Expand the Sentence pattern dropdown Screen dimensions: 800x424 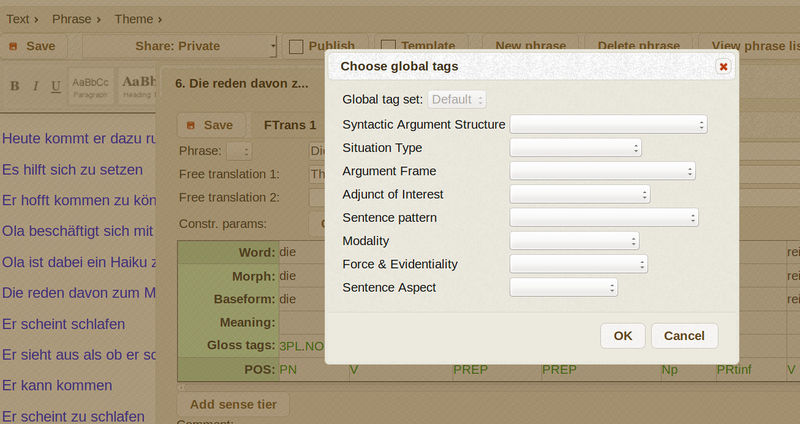point(604,217)
